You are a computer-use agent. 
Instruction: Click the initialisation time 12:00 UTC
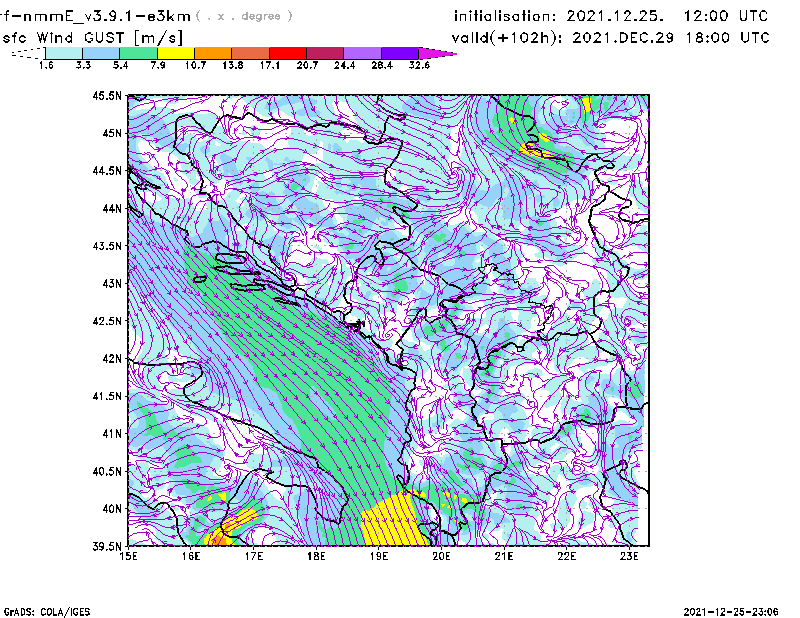point(726,16)
